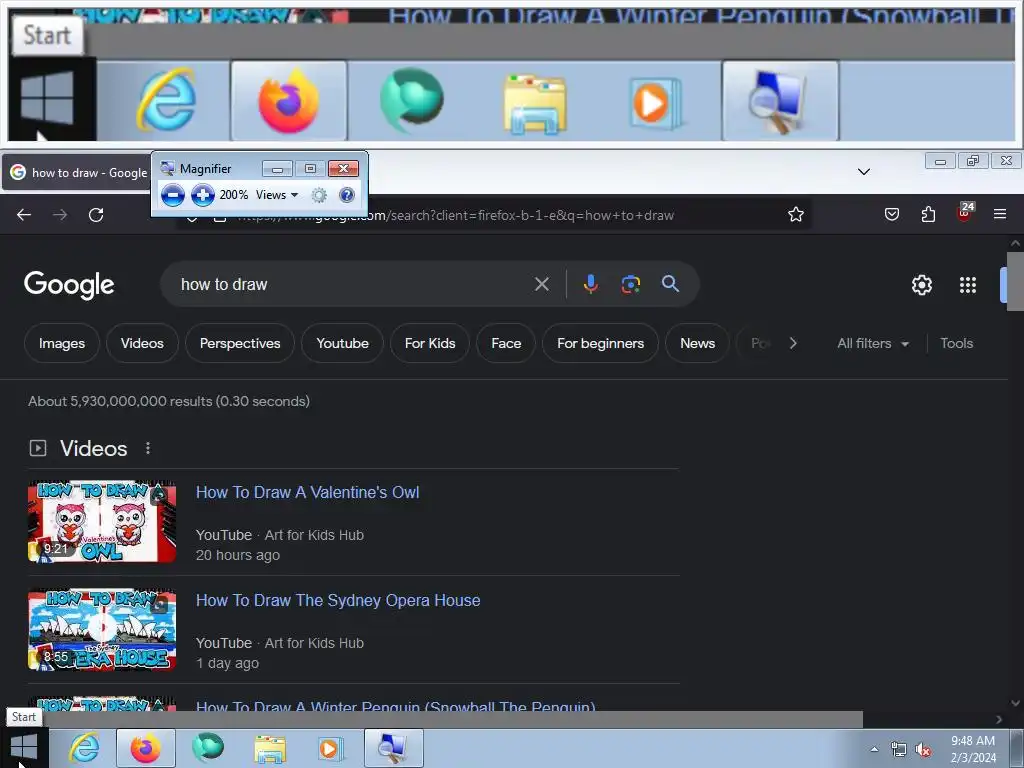Image resolution: width=1024 pixels, height=768 pixels.
Task: Show more filter chips with right arrow
Action: [793, 343]
